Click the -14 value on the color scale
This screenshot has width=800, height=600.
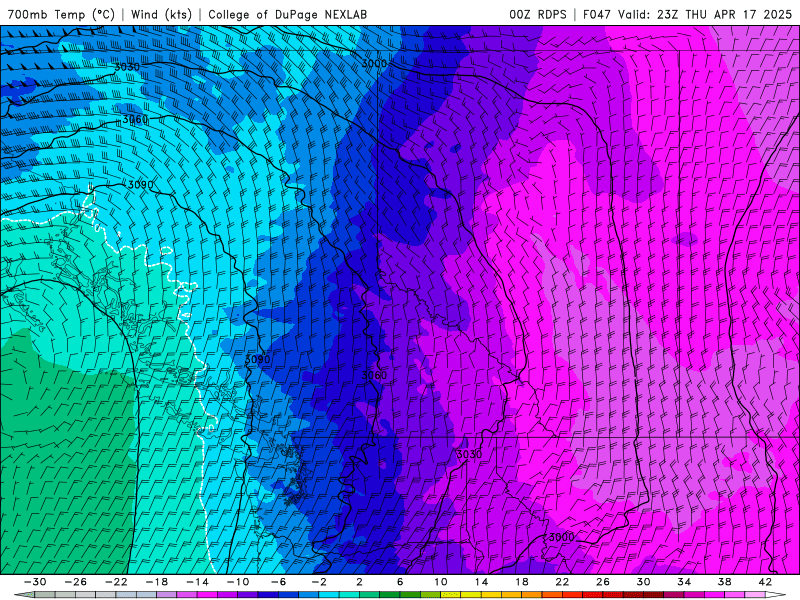tap(197, 582)
